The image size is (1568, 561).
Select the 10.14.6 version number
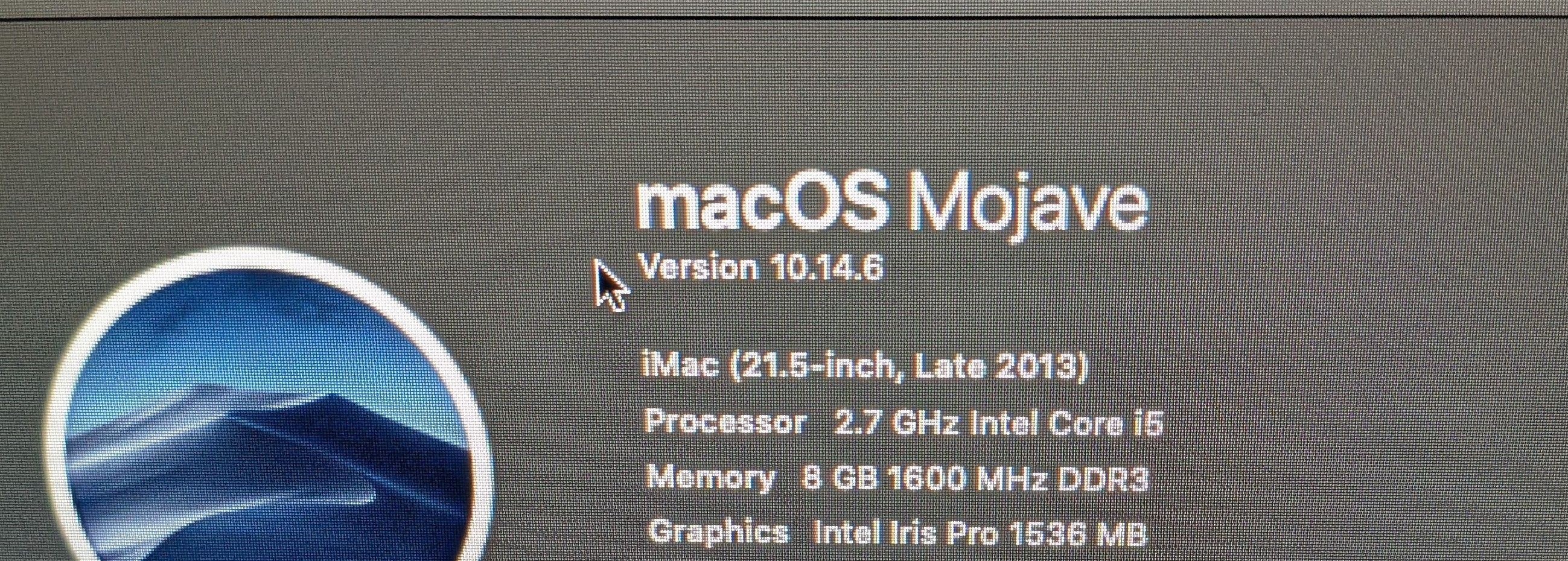[826, 267]
